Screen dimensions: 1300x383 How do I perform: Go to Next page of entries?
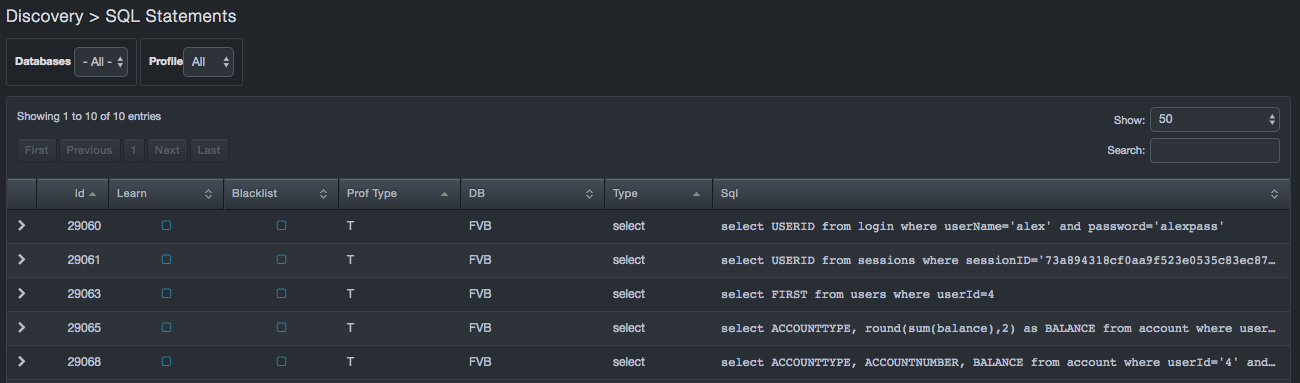click(167, 150)
